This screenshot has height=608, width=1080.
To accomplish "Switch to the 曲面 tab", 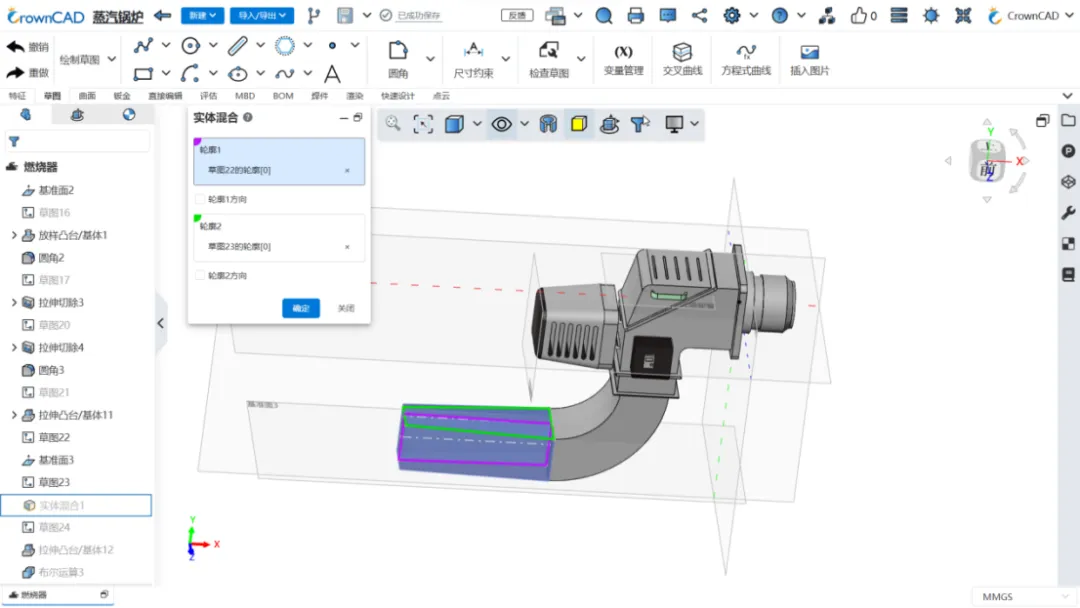I will [x=87, y=96].
